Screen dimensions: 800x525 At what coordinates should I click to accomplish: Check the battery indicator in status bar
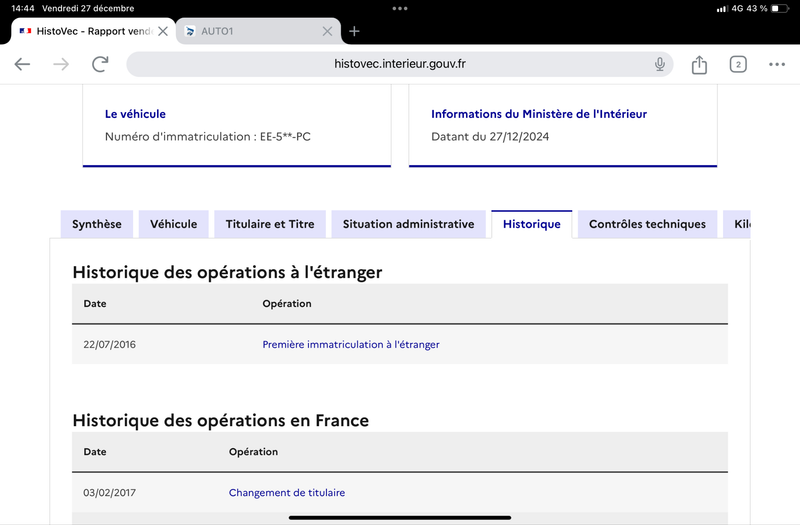pos(779,8)
